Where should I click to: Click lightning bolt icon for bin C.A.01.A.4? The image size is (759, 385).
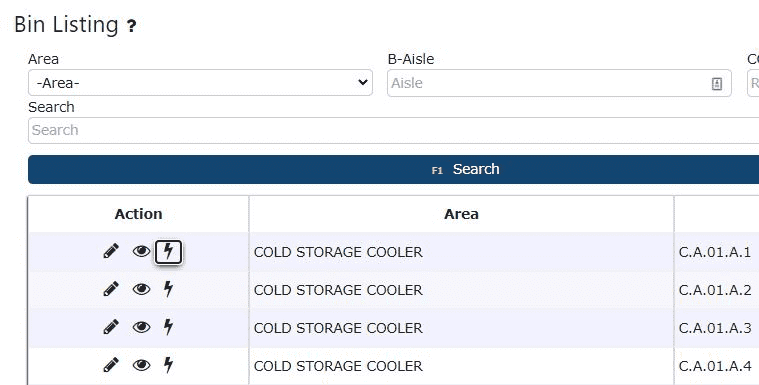(x=168, y=365)
